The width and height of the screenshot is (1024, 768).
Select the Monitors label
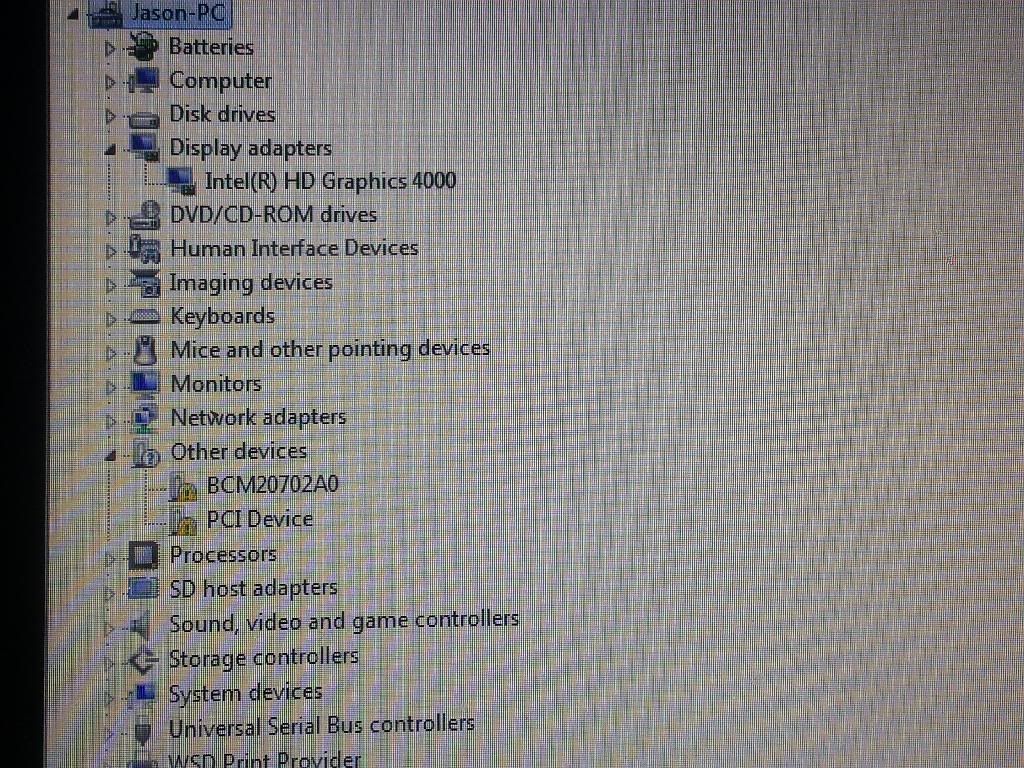216,383
